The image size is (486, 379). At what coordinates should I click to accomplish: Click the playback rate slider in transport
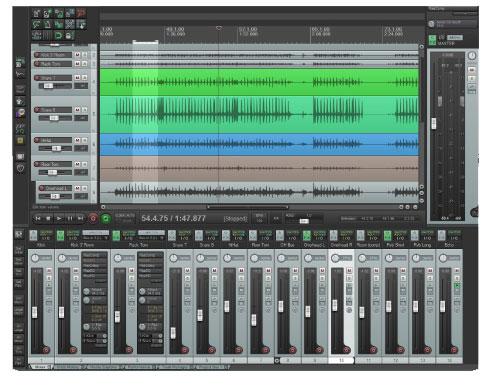pyautogui.click(x=304, y=221)
